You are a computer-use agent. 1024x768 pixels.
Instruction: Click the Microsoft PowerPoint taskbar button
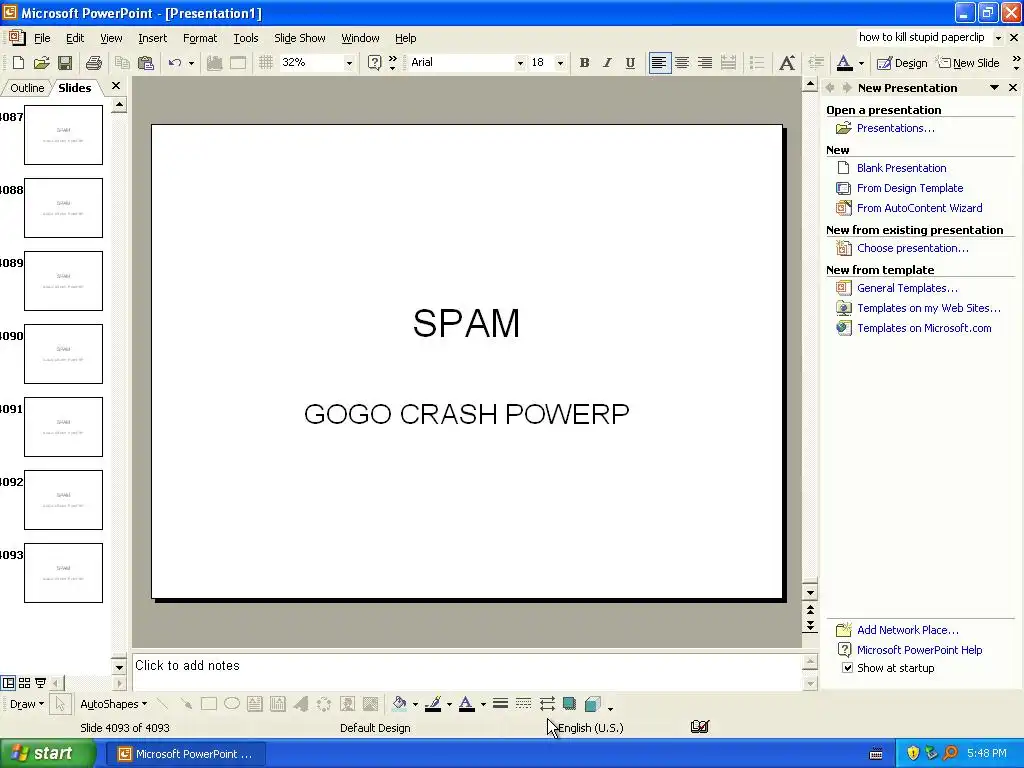coord(185,754)
